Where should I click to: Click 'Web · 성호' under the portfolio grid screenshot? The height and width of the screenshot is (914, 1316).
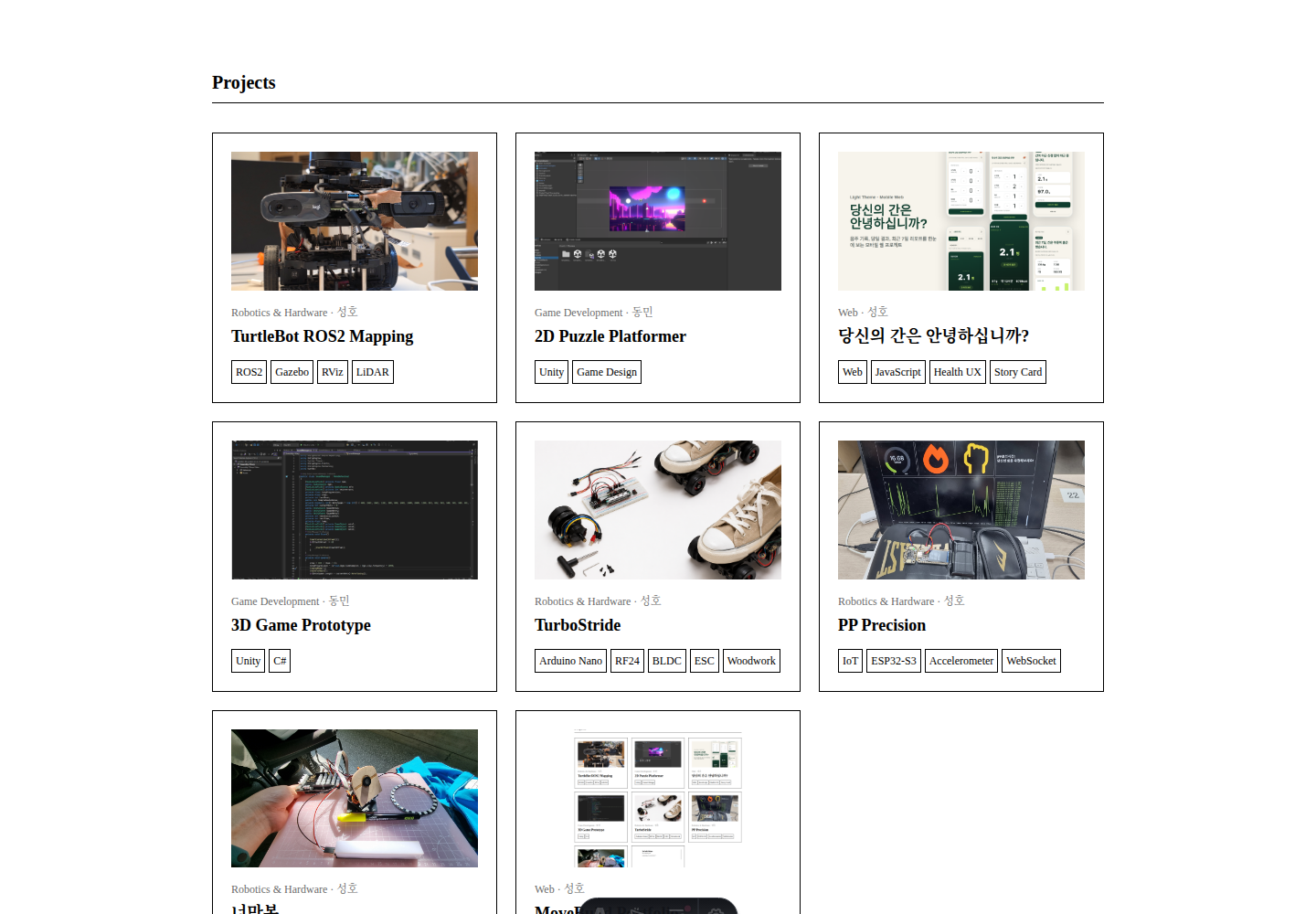pos(559,889)
